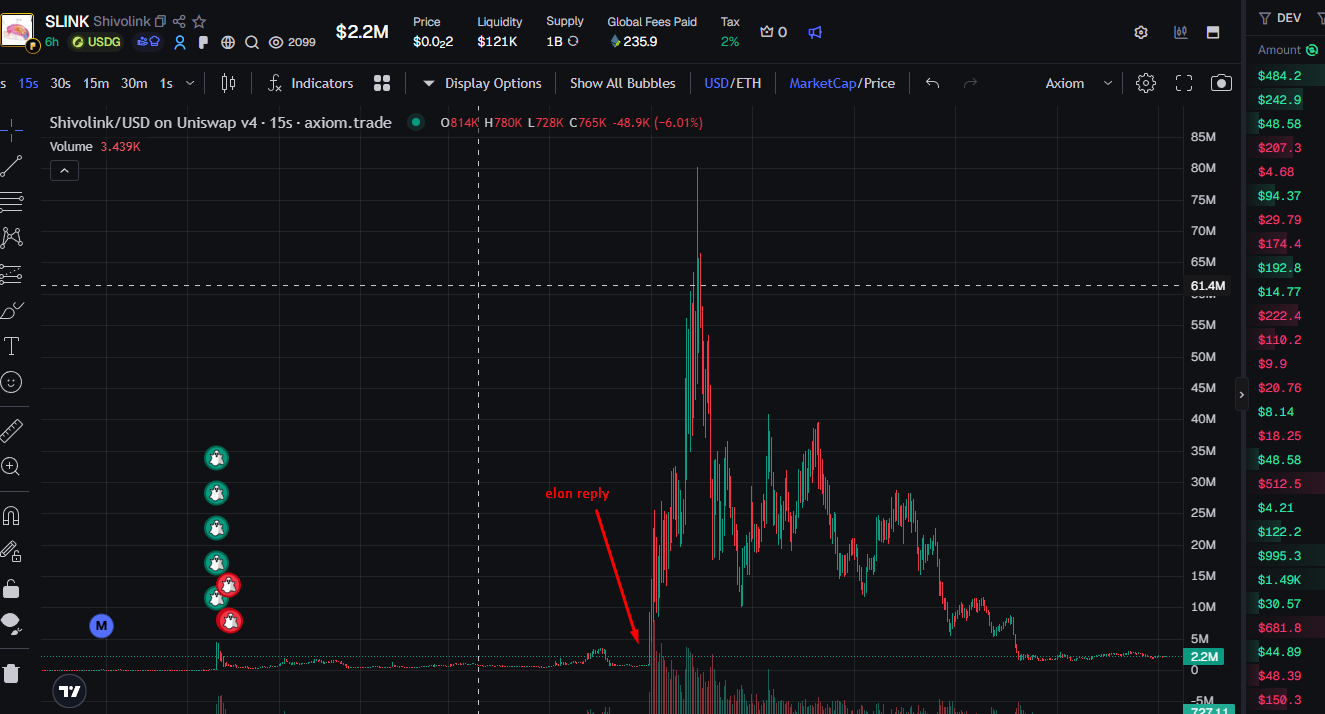
Task: Click the blue person icon under SLINK
Action: 180,42
